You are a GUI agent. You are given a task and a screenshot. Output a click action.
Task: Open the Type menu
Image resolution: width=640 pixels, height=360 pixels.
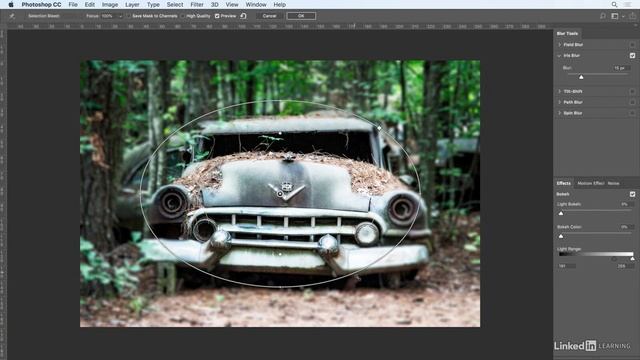(x=153, y=4)
